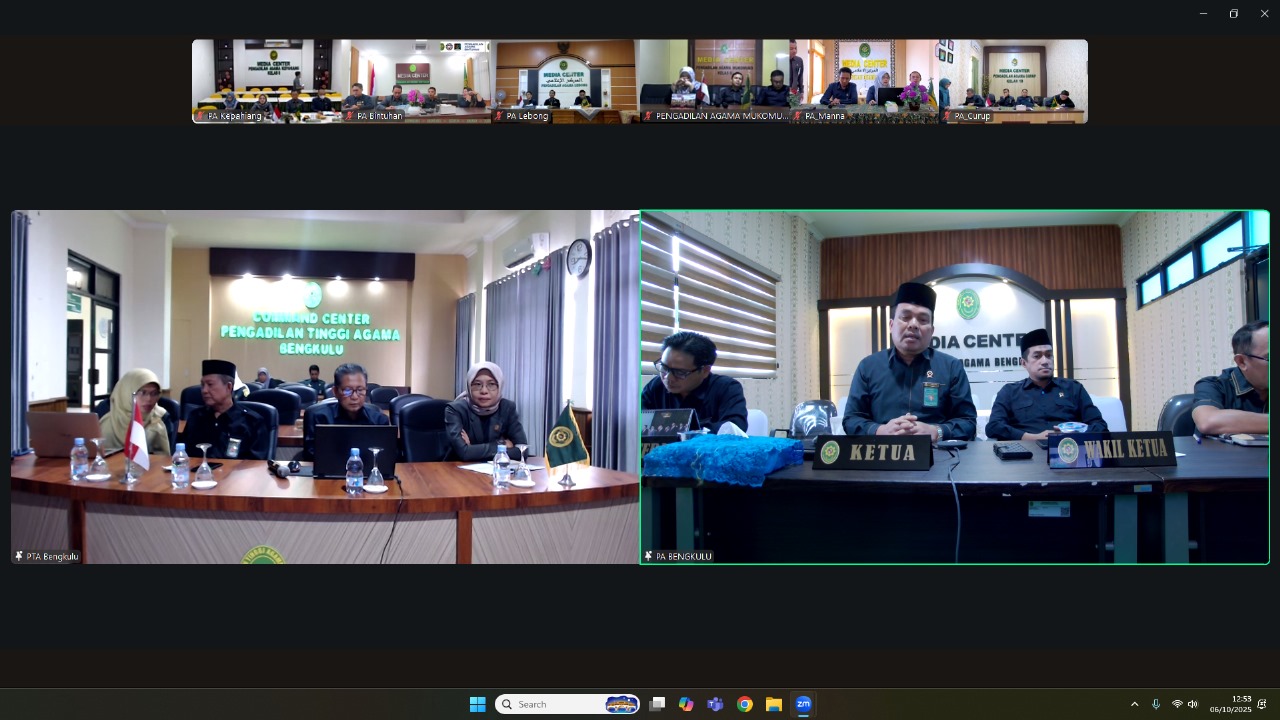Click the microphone icon in system tray
The image size is (1280, 720).
1156,704
